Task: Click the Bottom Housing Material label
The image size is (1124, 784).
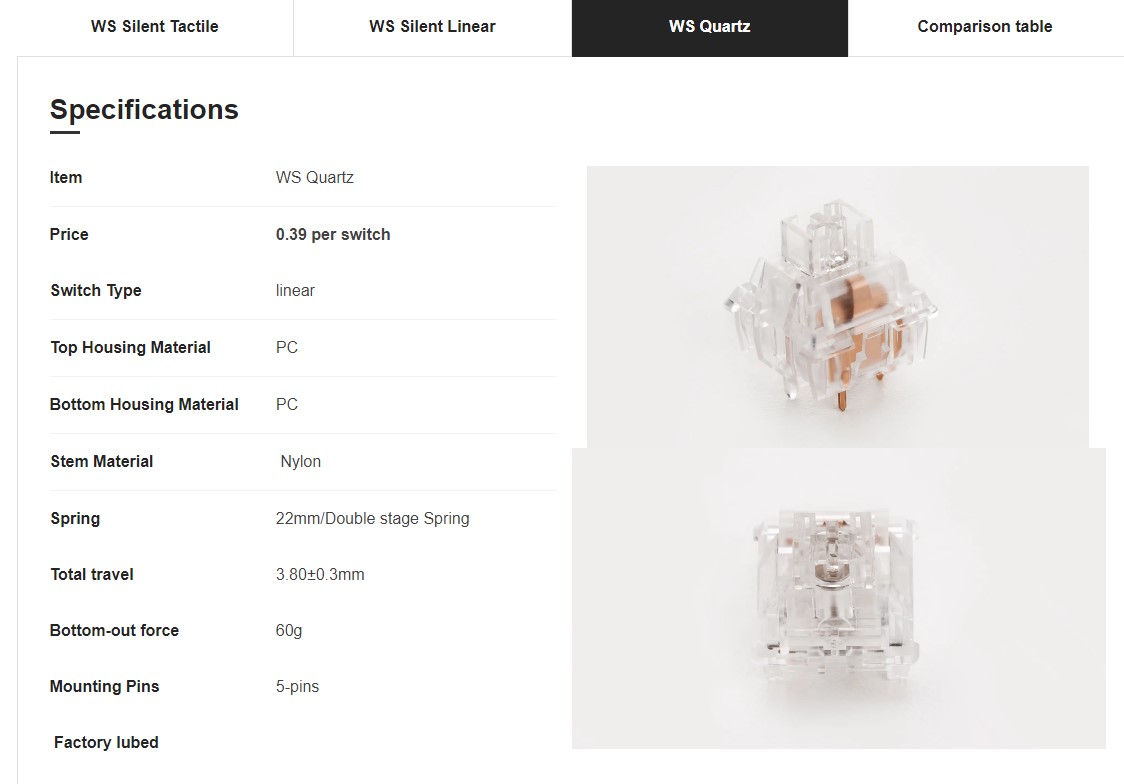Action: pyautogui.click(x=144, y=404)
